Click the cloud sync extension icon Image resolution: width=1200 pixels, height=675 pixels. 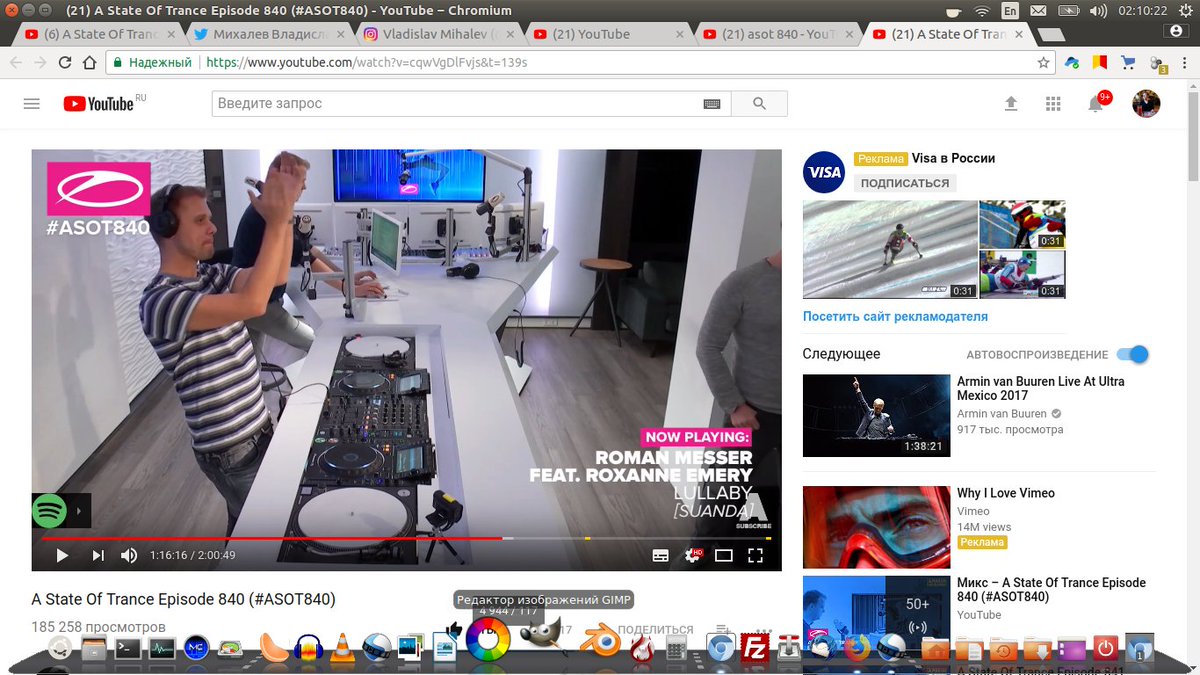(1072, 62)
